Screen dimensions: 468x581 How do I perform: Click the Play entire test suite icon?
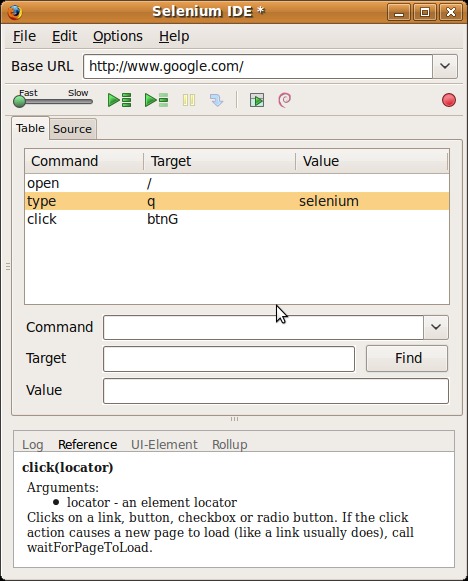tap(119, 100)
